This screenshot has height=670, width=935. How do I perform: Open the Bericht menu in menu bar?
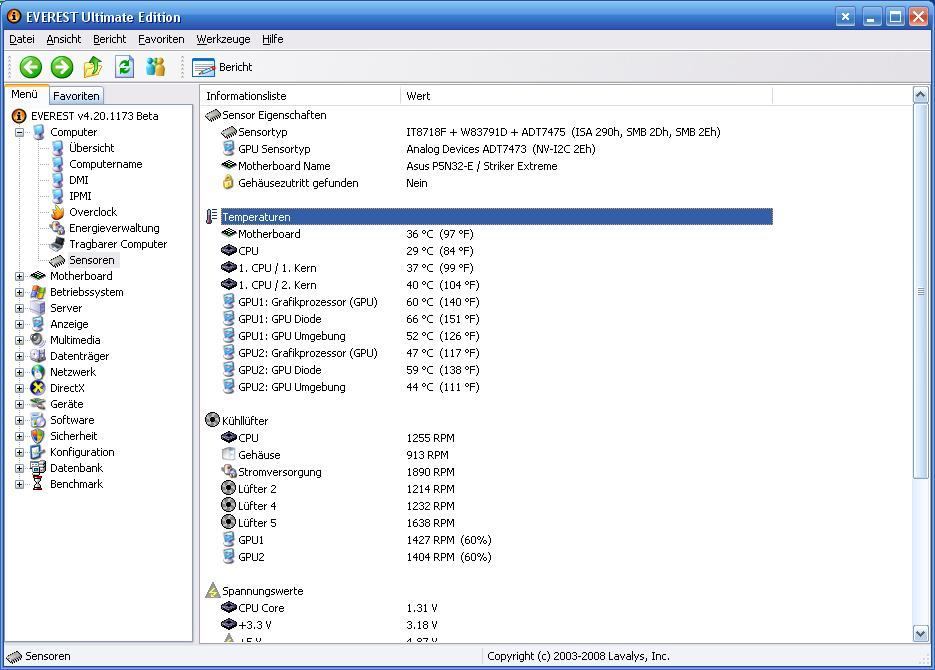tap(109, 39)
